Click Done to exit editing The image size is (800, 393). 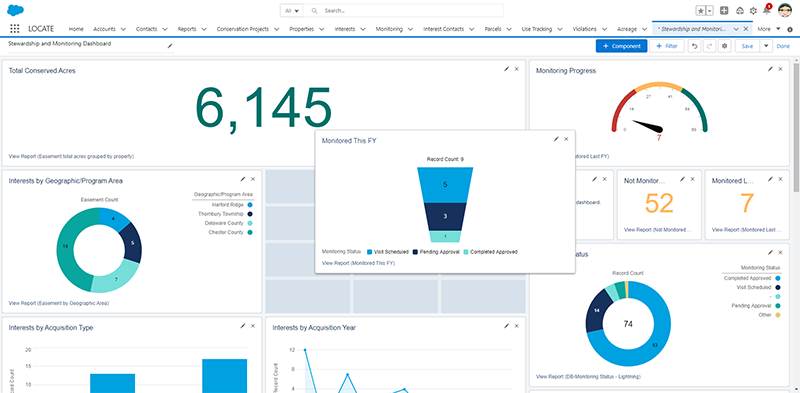point(783,46)
